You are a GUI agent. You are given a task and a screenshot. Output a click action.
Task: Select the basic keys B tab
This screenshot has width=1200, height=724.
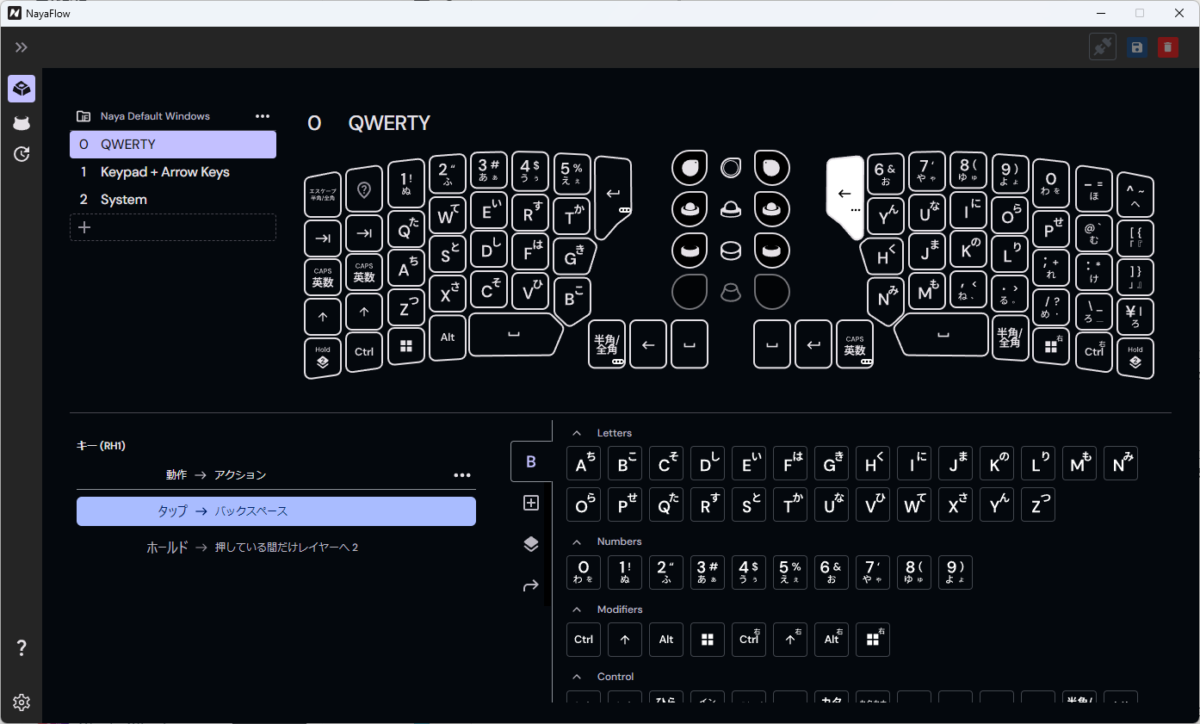point(531,462)
